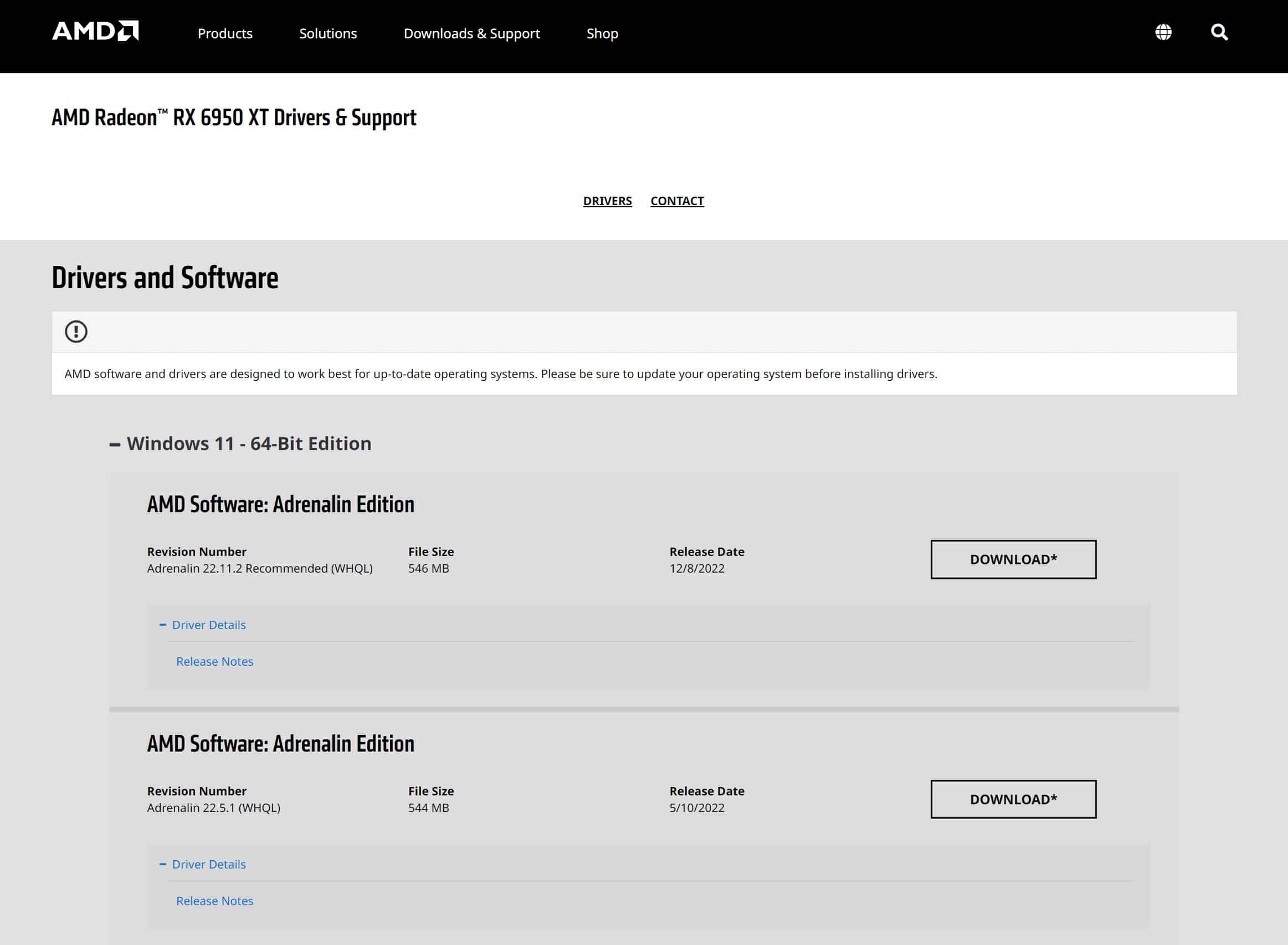This screenshot has height=945, width=1288.
Task: Click the AMD logo
Action: 95,32
